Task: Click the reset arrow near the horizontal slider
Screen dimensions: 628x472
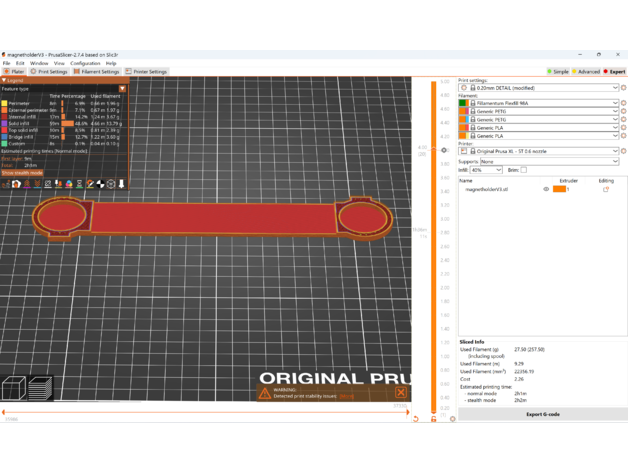Action: (x=416, y=418)
